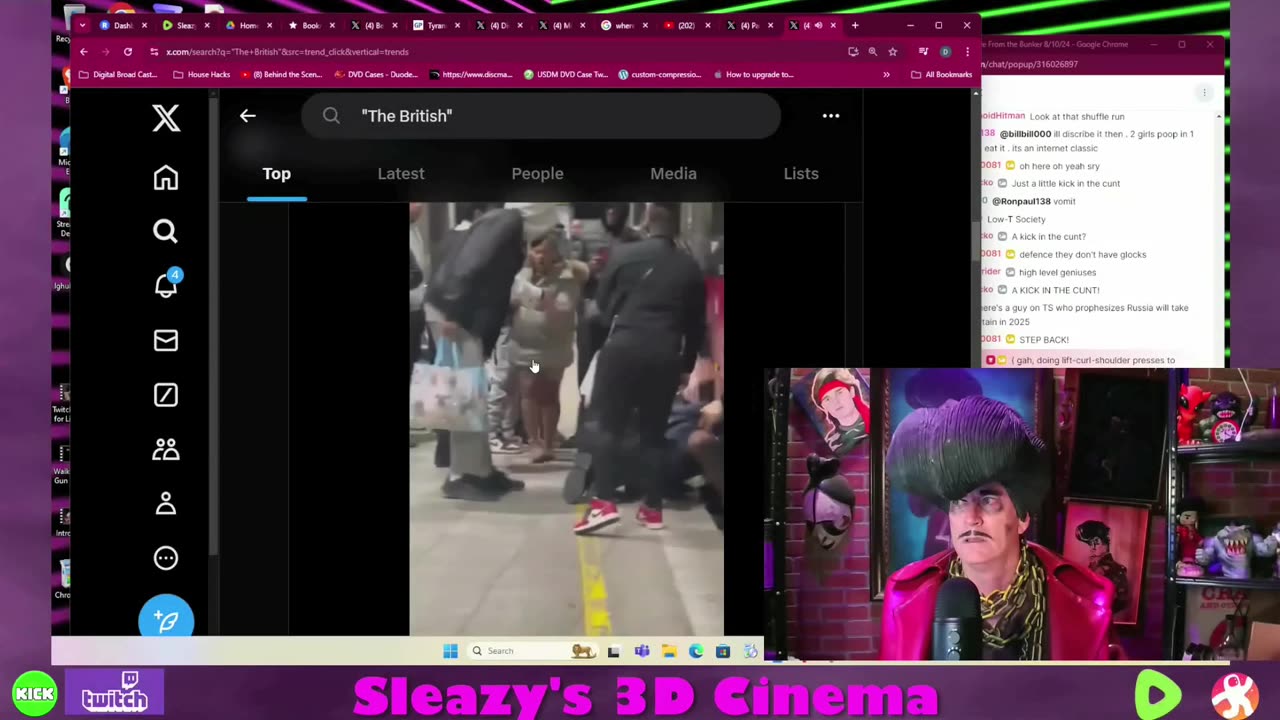Open a new Chrome tab with plus button
Viewport: 1280px width, 720px height.
click(855, 25)
